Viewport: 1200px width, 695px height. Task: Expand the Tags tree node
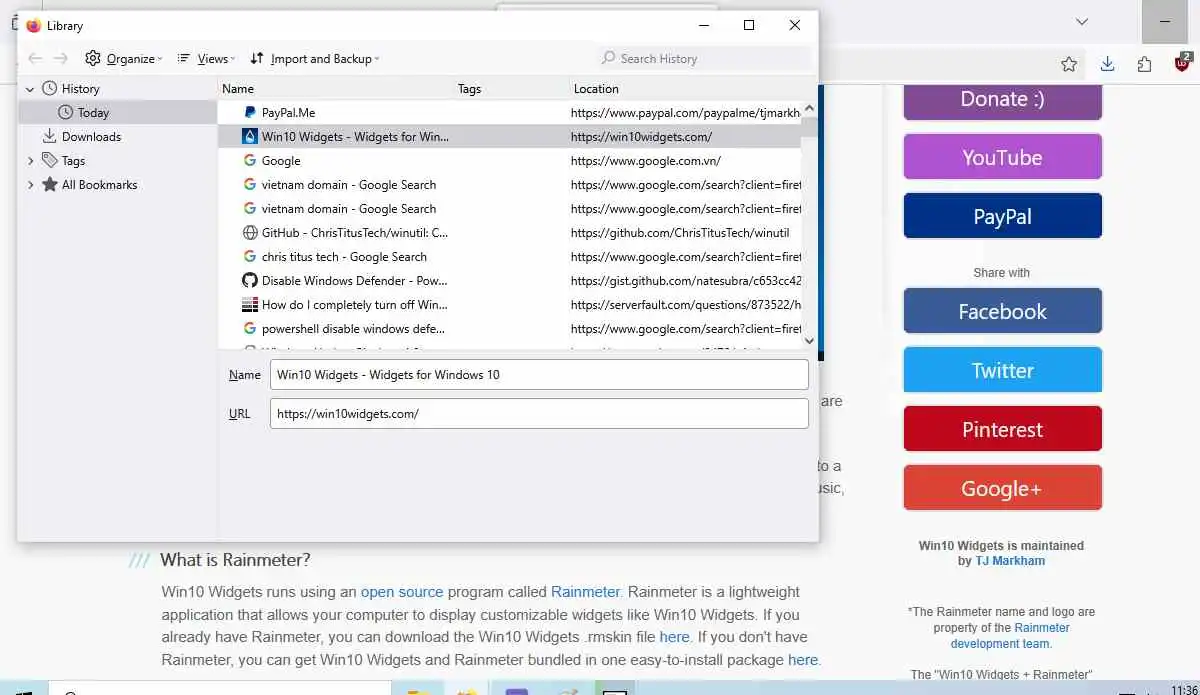coord(30,161)
